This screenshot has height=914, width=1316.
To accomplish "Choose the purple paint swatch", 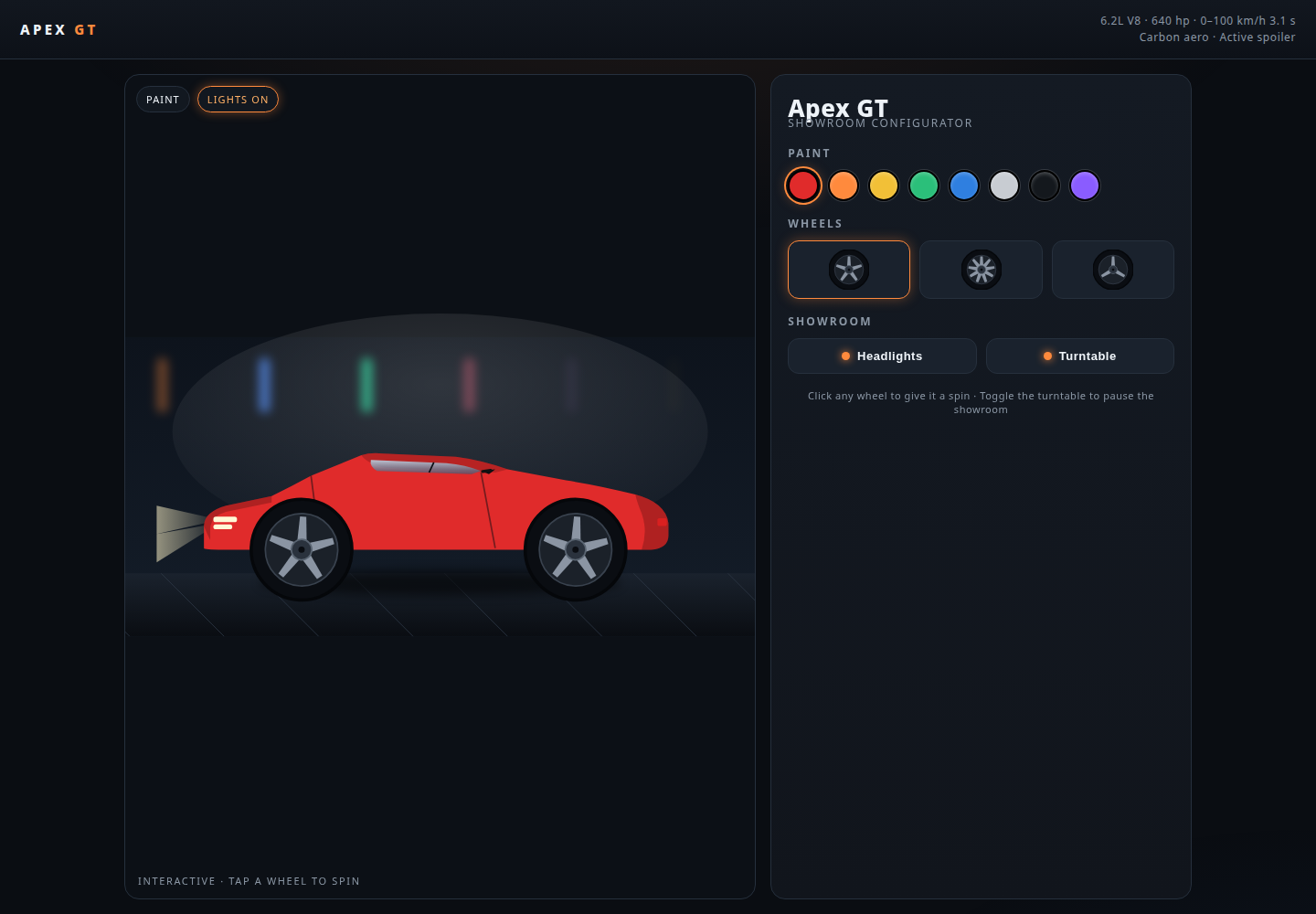I will pyautogui.click(x=1085, y=186).
